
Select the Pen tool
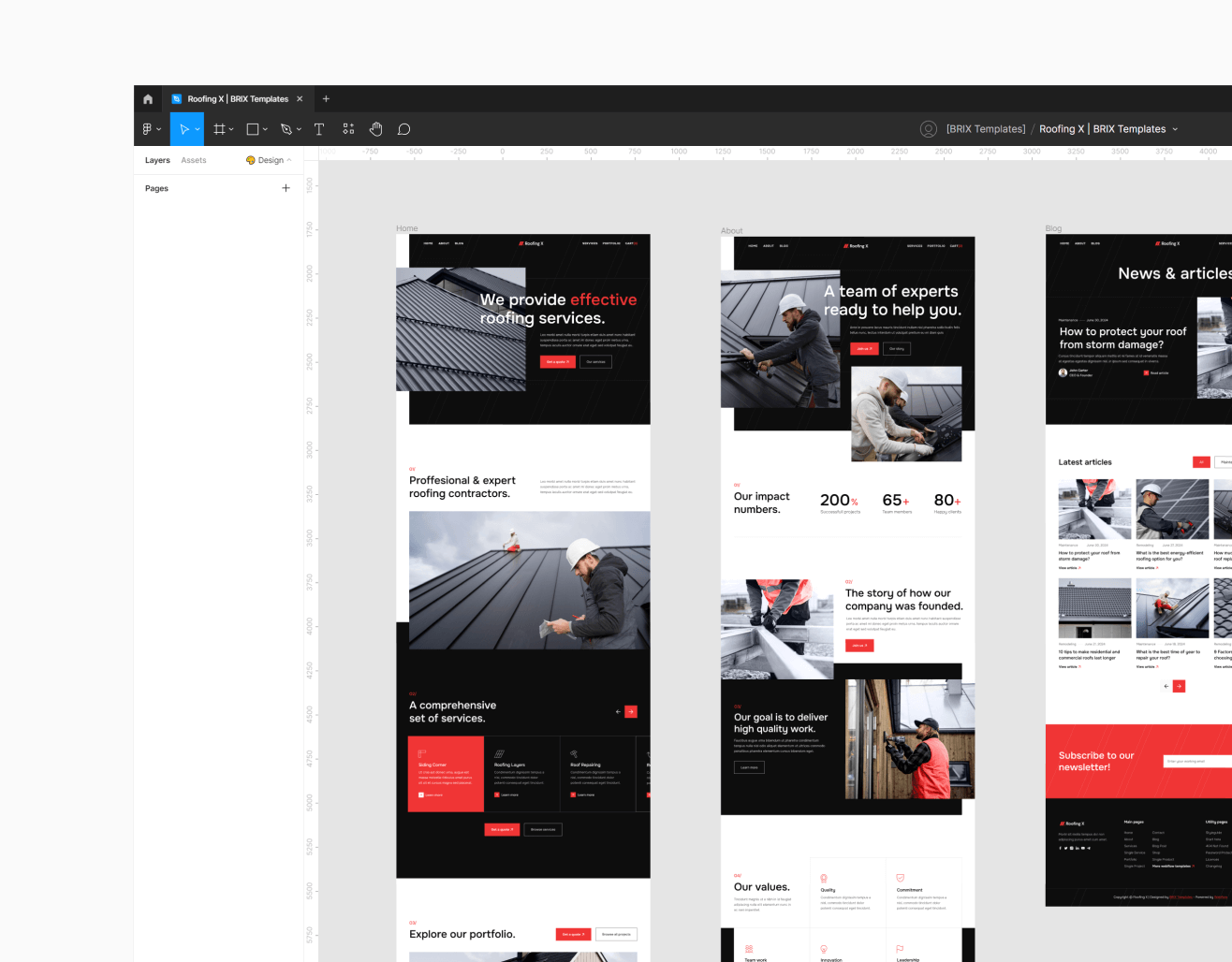point(284,128)
